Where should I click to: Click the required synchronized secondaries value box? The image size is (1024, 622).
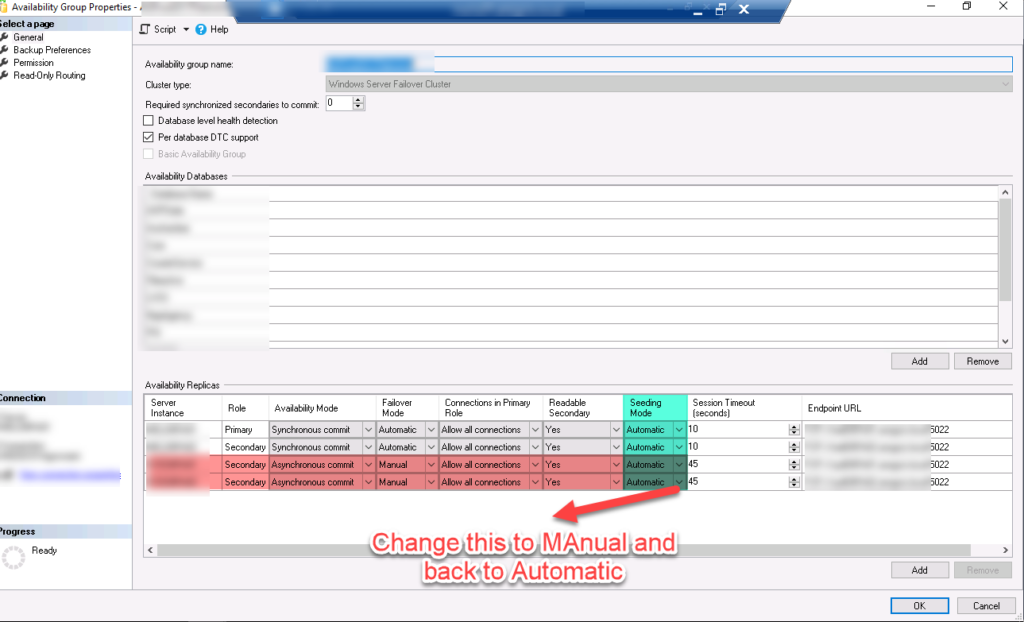[x=339, y=103]
